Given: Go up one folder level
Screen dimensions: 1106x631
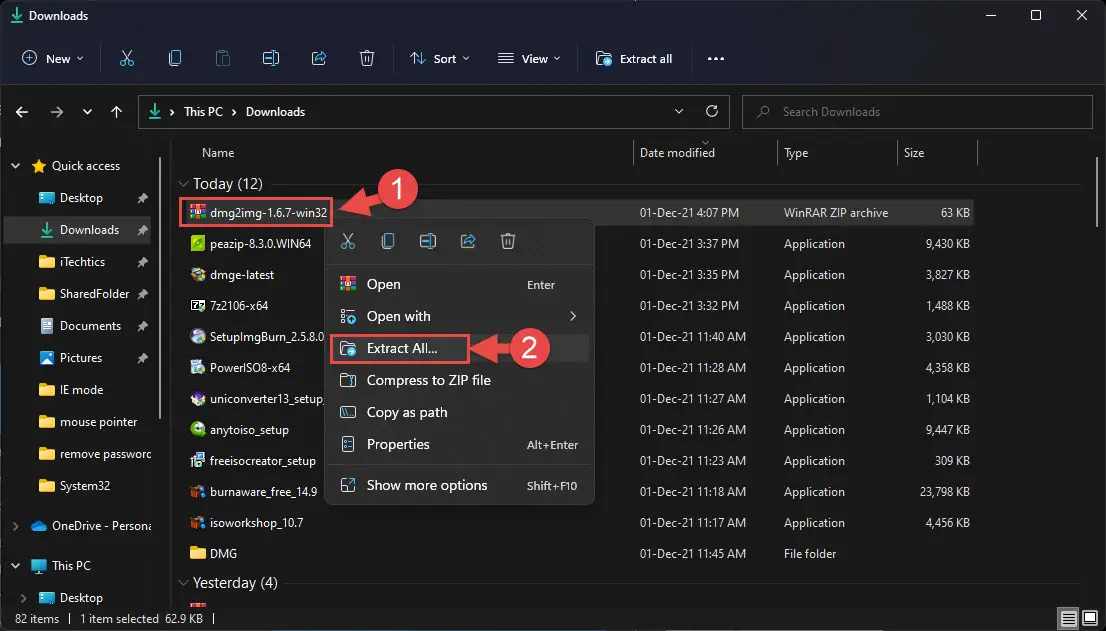Looking at the screenshot, I should (116, 112).
